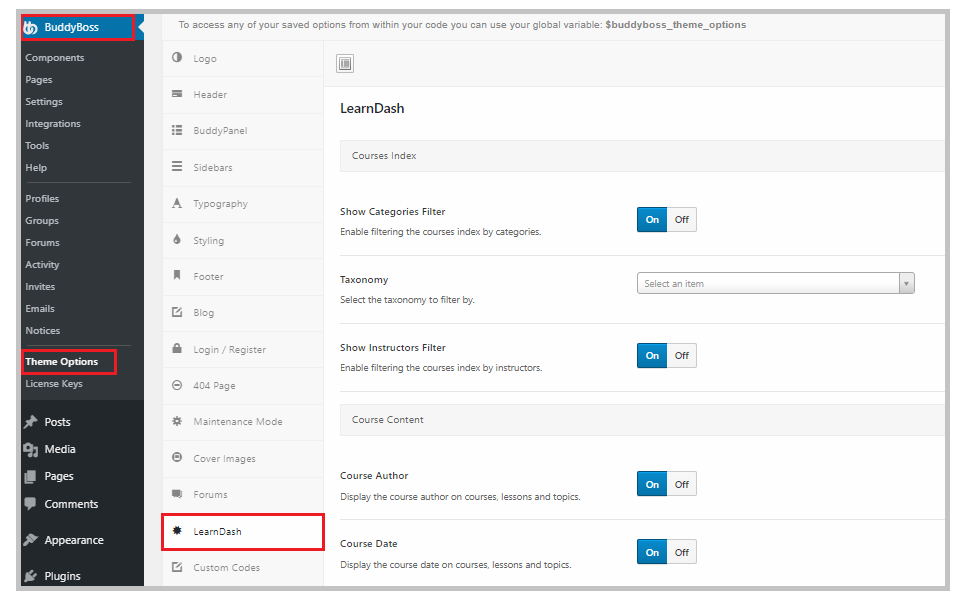Switch Course Author toggle to Off

click(681, 485)
